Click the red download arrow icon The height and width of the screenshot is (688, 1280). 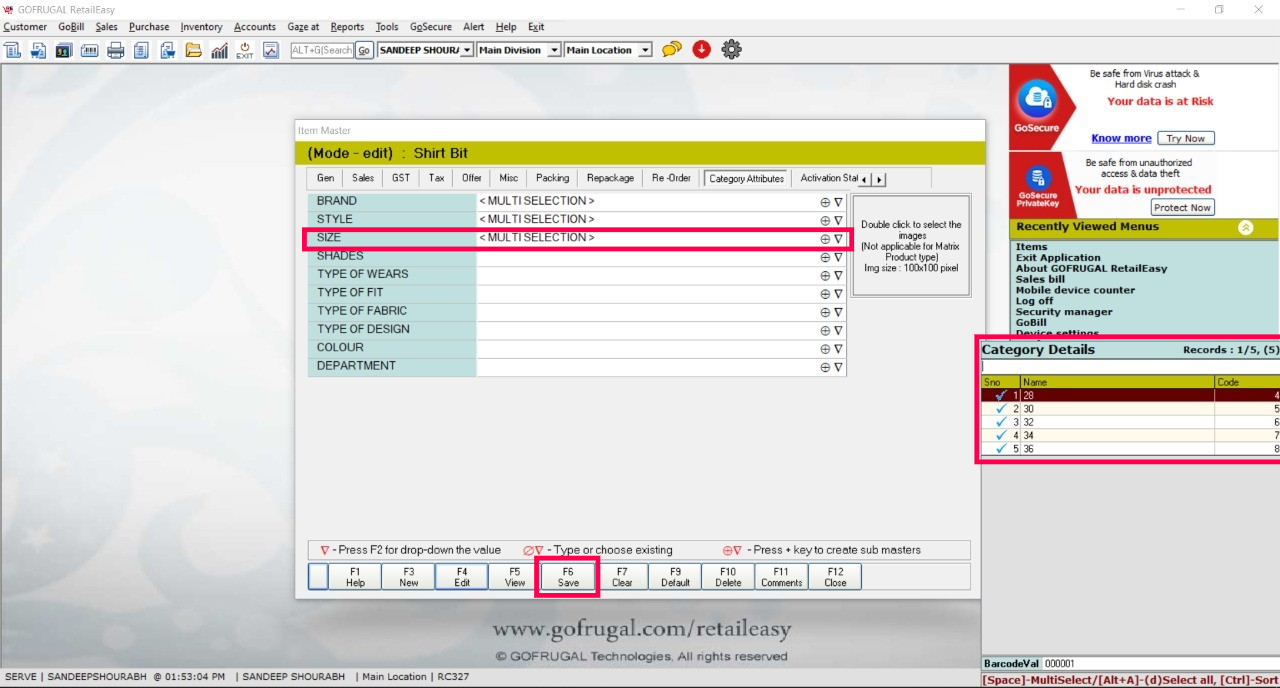(x=701, y=49)
